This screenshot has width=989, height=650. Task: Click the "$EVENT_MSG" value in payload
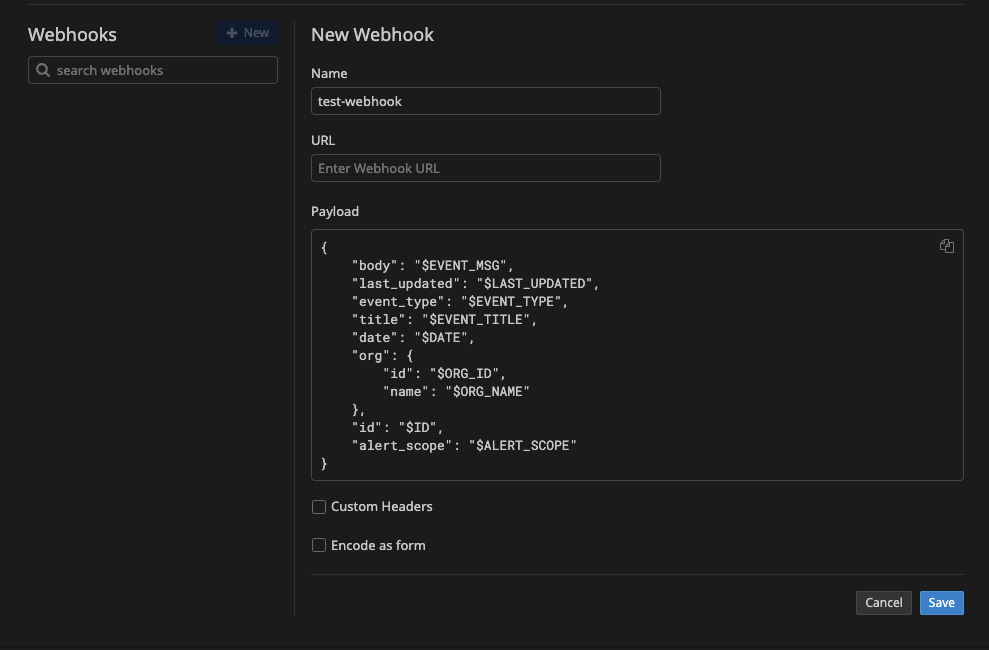point(460,265)
